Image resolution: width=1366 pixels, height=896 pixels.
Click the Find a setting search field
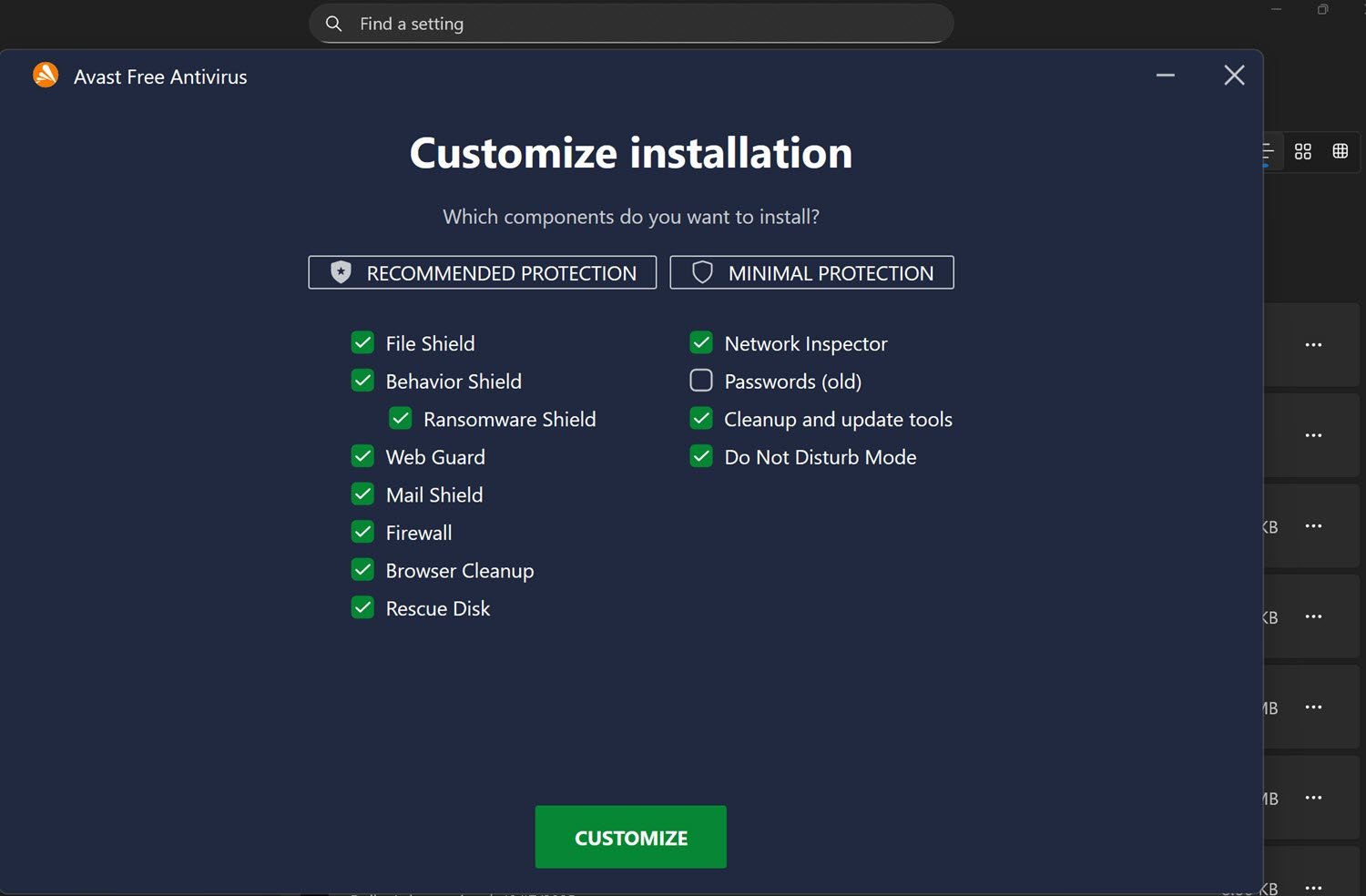tap(637, 24)
